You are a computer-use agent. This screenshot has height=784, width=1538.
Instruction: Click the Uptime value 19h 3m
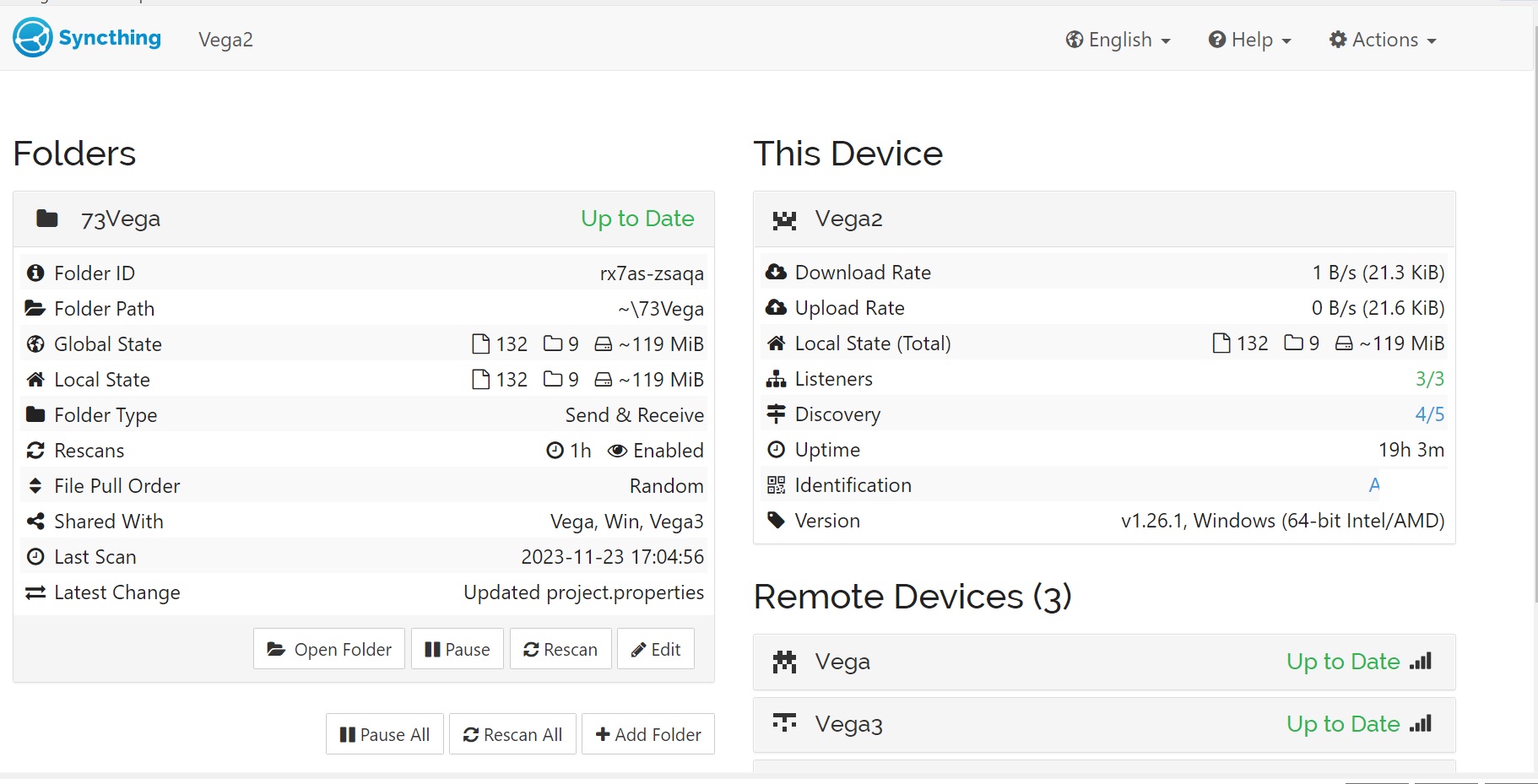pyautogui.click(x=1411, y=450)
